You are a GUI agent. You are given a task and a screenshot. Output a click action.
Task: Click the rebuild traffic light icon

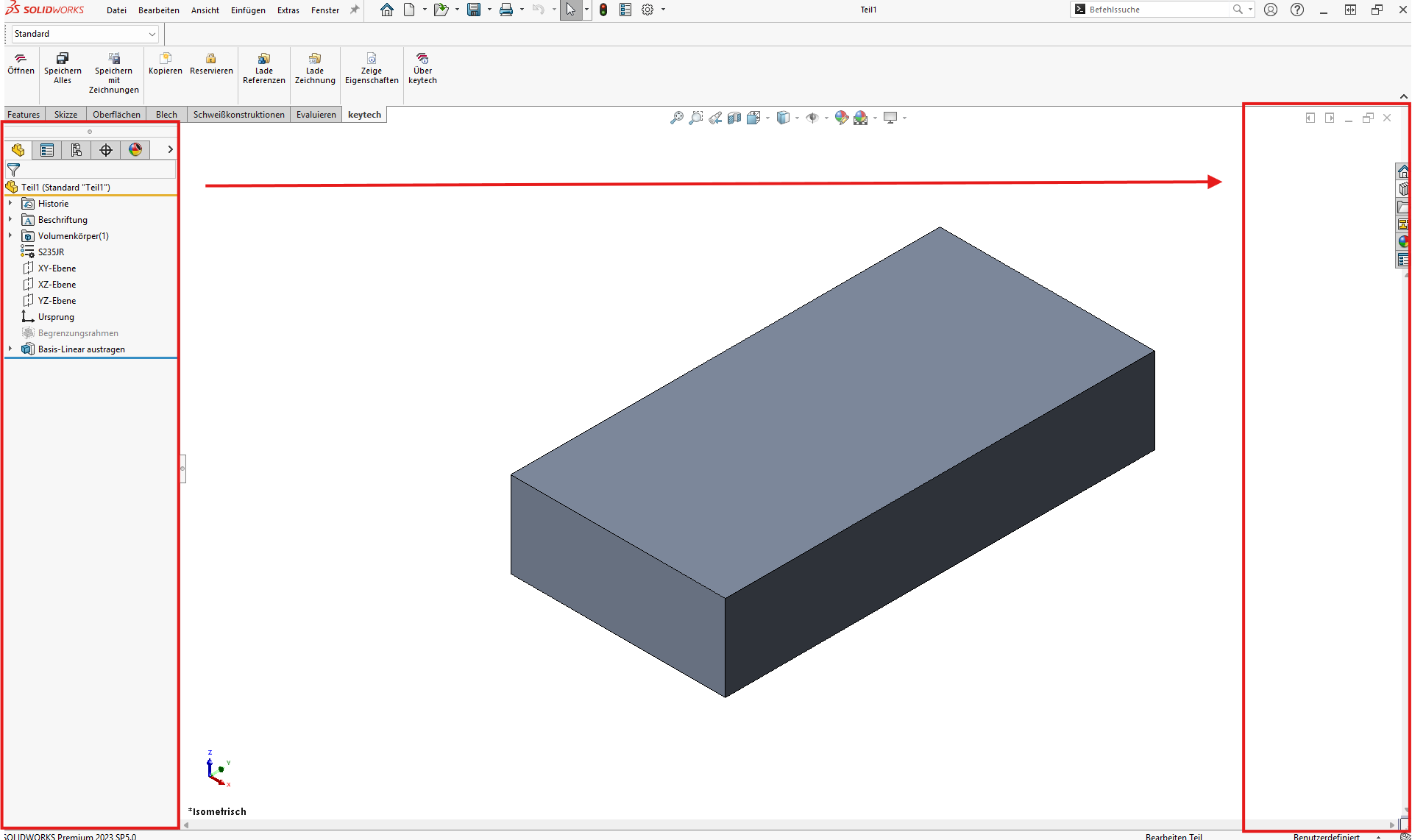[x=603, y=10]
